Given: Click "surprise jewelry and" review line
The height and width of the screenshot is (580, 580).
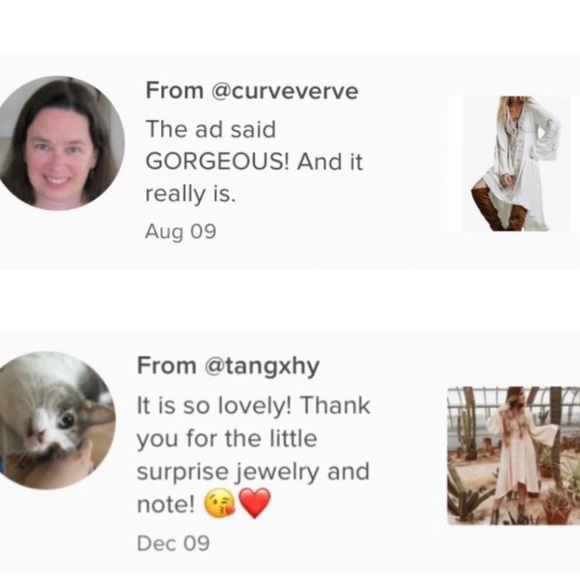Looking at the screenshot, I should (253, 473).
